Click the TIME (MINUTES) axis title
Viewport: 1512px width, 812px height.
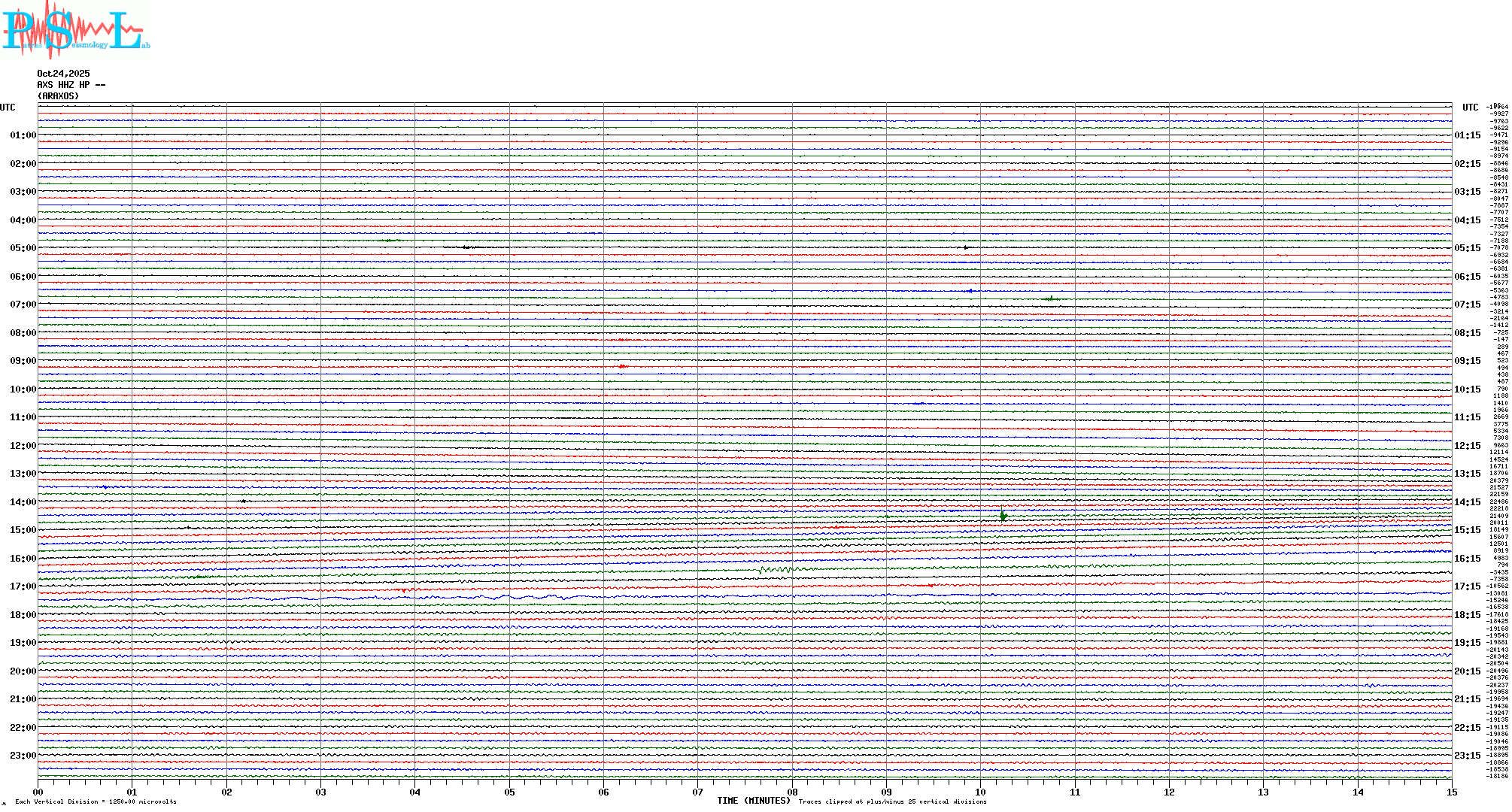(754, 801)
